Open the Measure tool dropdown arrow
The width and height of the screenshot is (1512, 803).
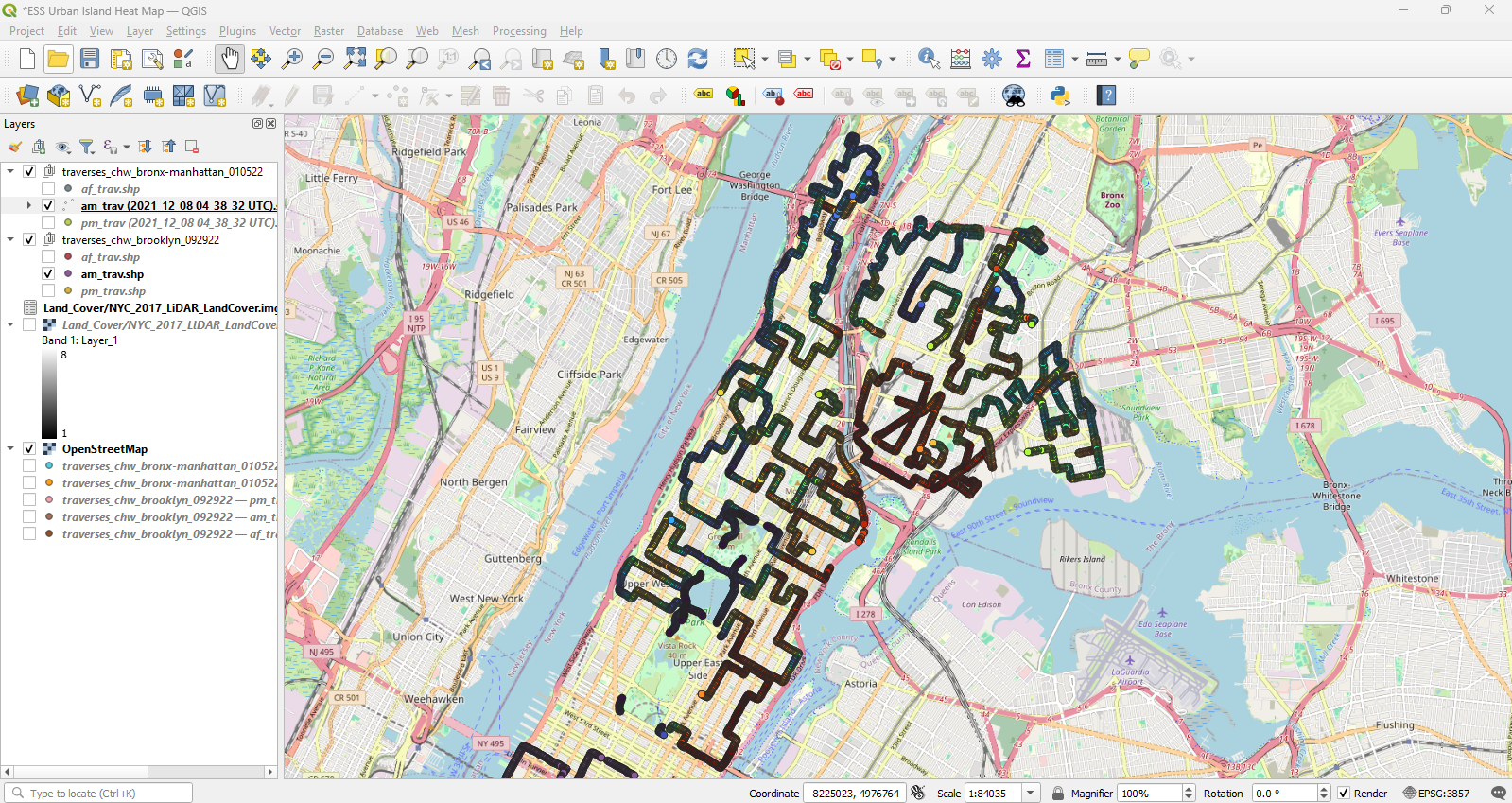pos(1118,59)
